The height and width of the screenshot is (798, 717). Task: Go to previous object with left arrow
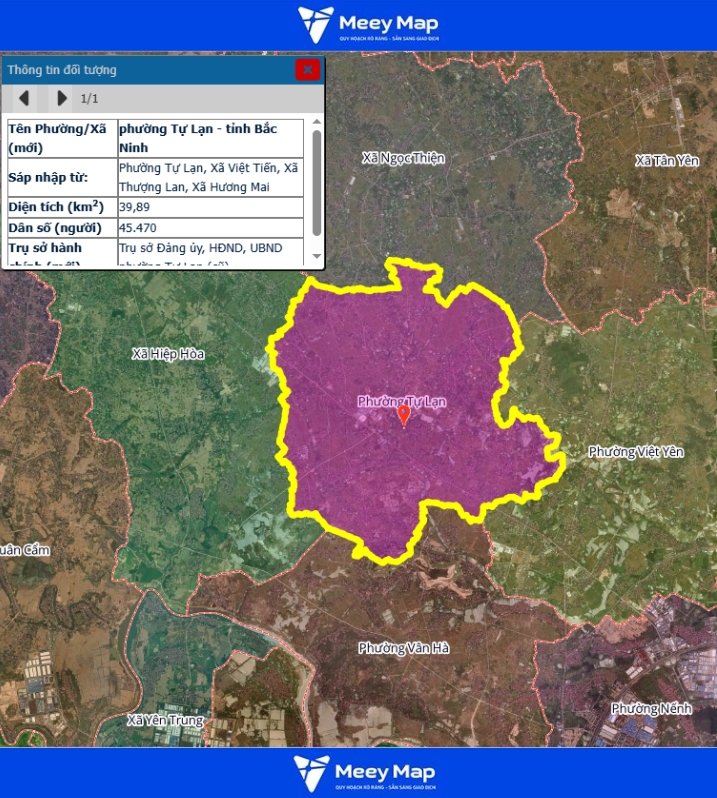[x=24, y=98]
